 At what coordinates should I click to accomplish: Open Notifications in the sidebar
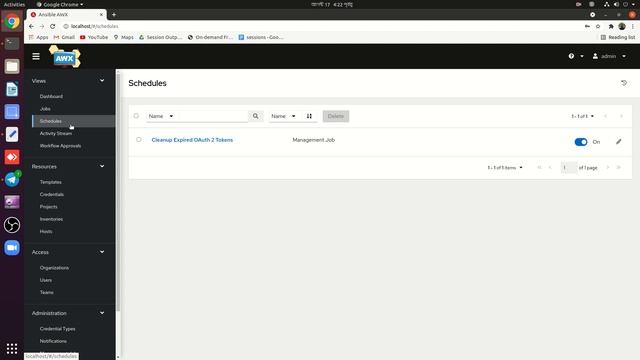[53, 341]
